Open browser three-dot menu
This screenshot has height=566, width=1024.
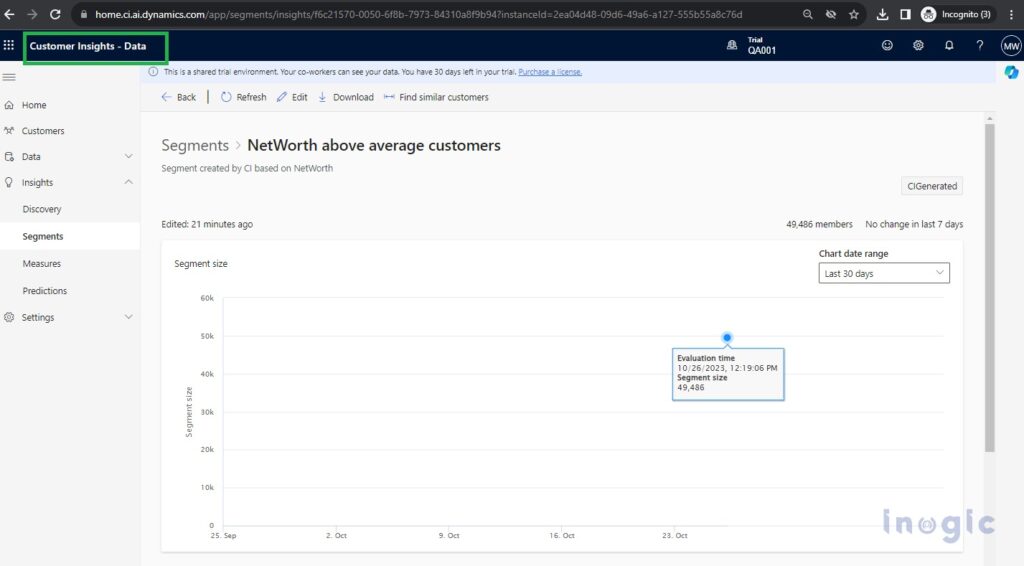point(1011,14)
